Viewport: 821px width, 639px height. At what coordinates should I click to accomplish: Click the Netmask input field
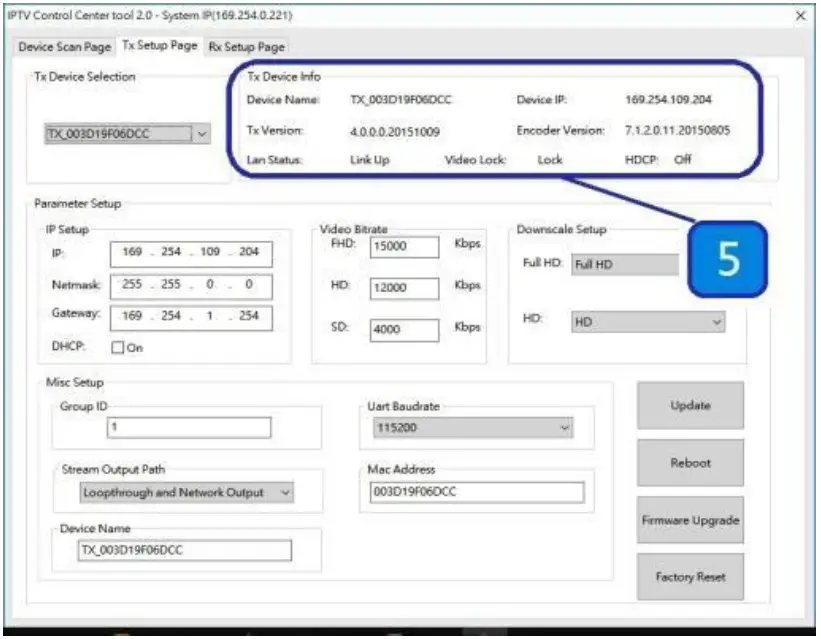[191, 286]
